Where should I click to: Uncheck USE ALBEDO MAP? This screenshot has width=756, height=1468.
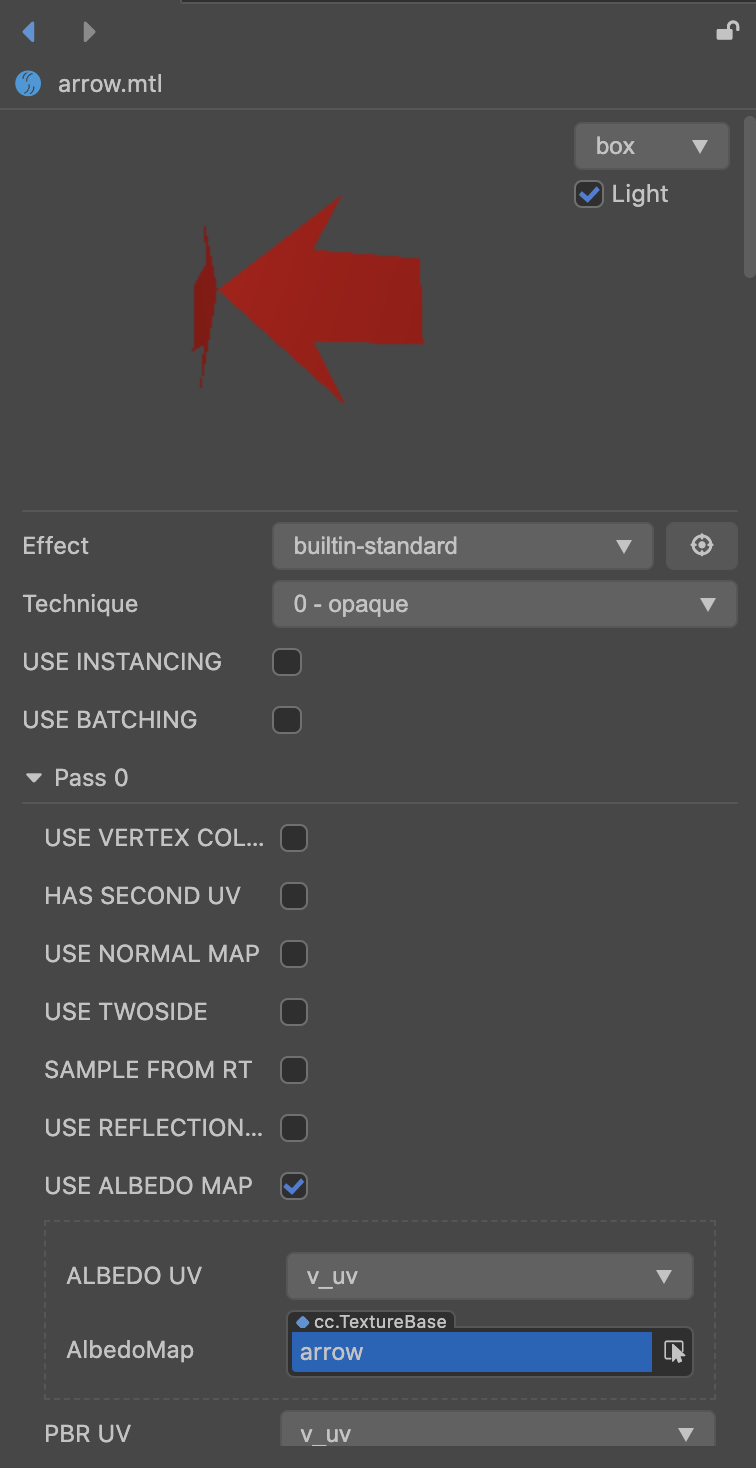pyautogui.click(x=294, y=1186)
